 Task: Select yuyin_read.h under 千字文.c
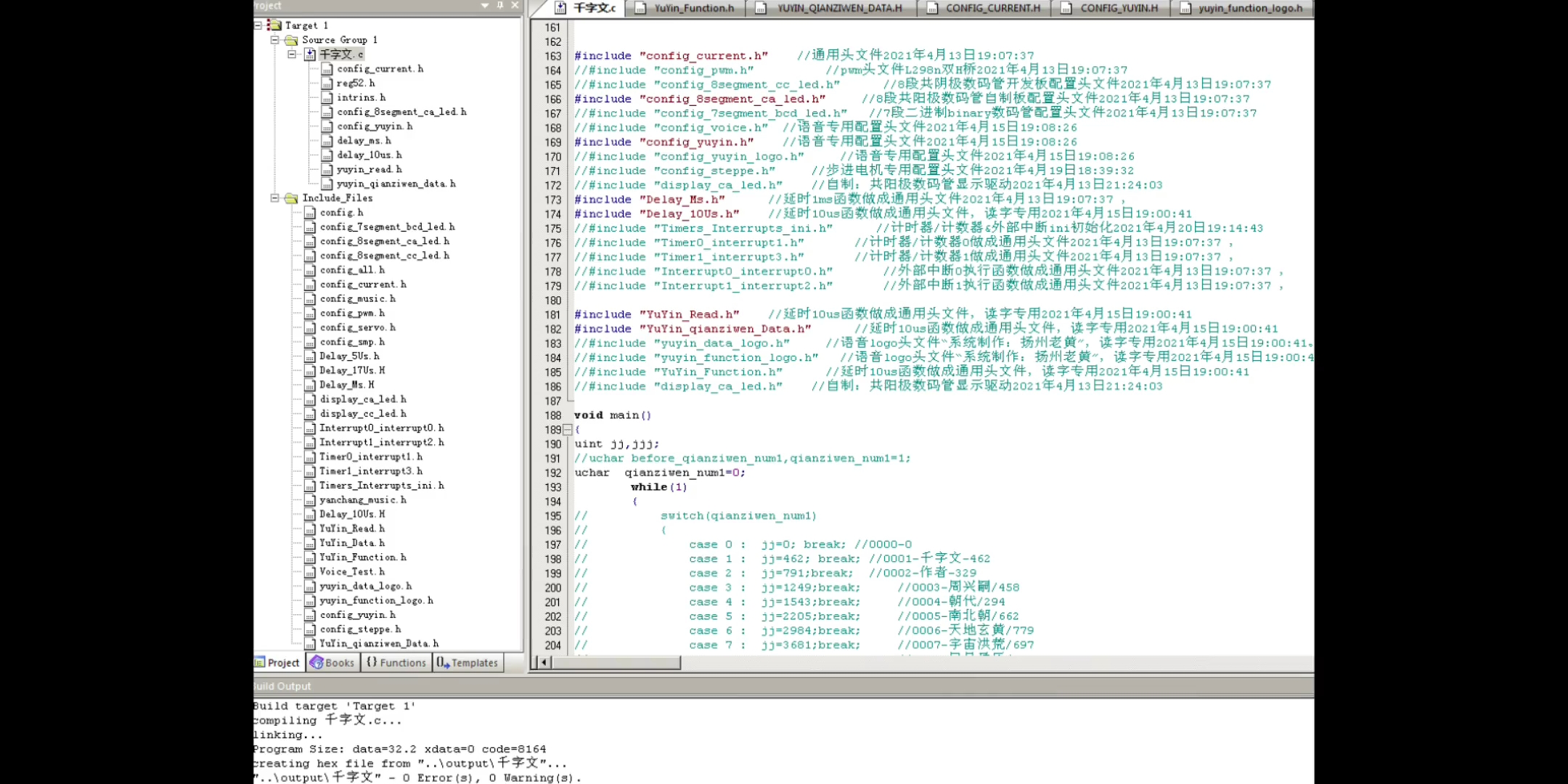click(x=369, y=169)
